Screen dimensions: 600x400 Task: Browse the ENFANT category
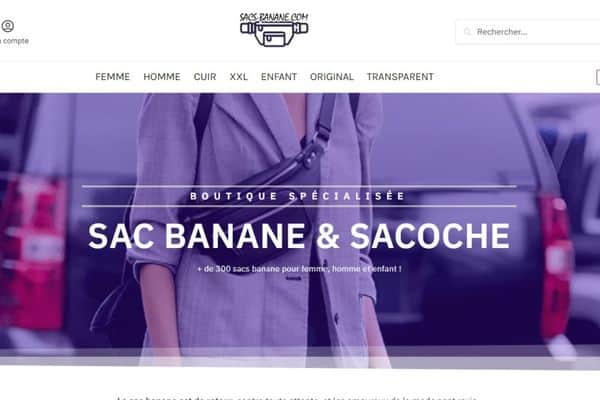pyautogui.click(x=279, y=77)
